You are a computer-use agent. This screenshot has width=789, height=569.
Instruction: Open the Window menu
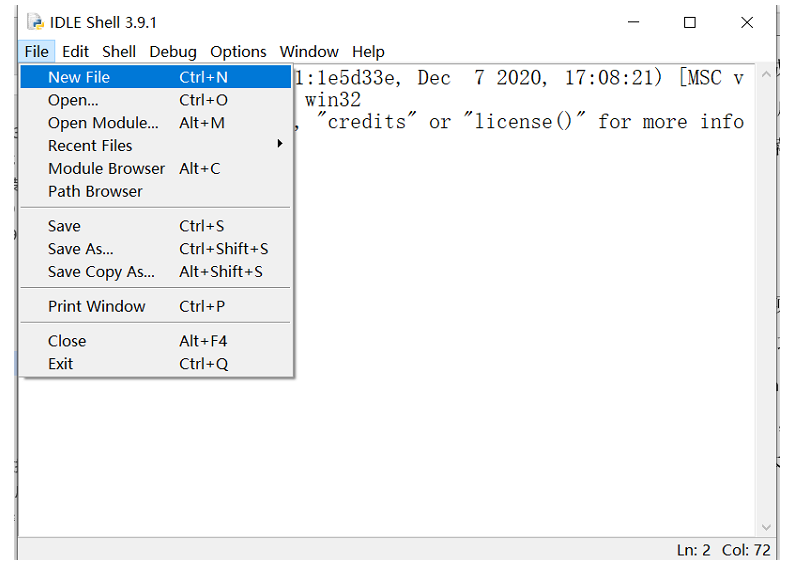tap(309, 52)
